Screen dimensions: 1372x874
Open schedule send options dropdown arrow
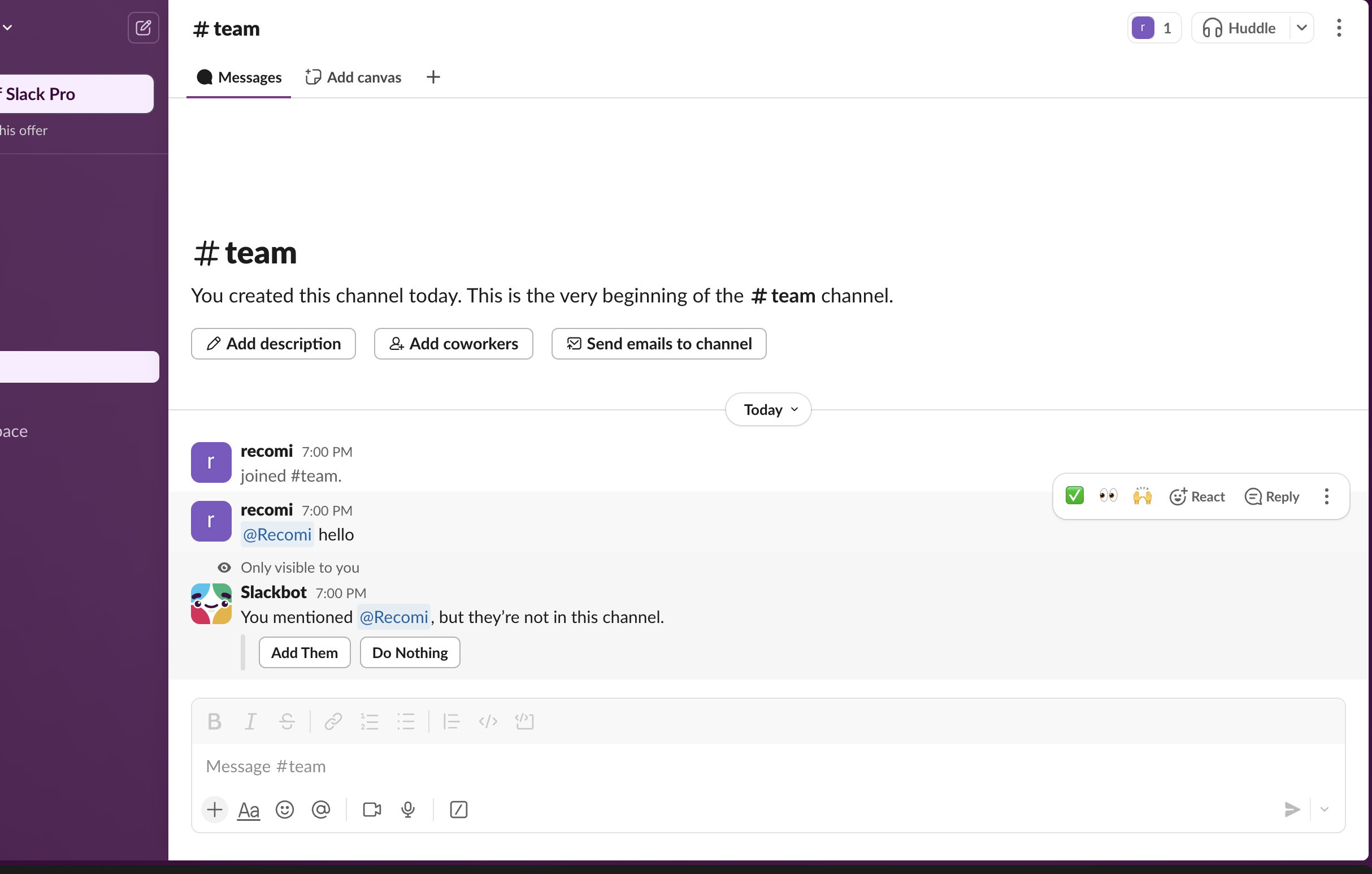1324,810
